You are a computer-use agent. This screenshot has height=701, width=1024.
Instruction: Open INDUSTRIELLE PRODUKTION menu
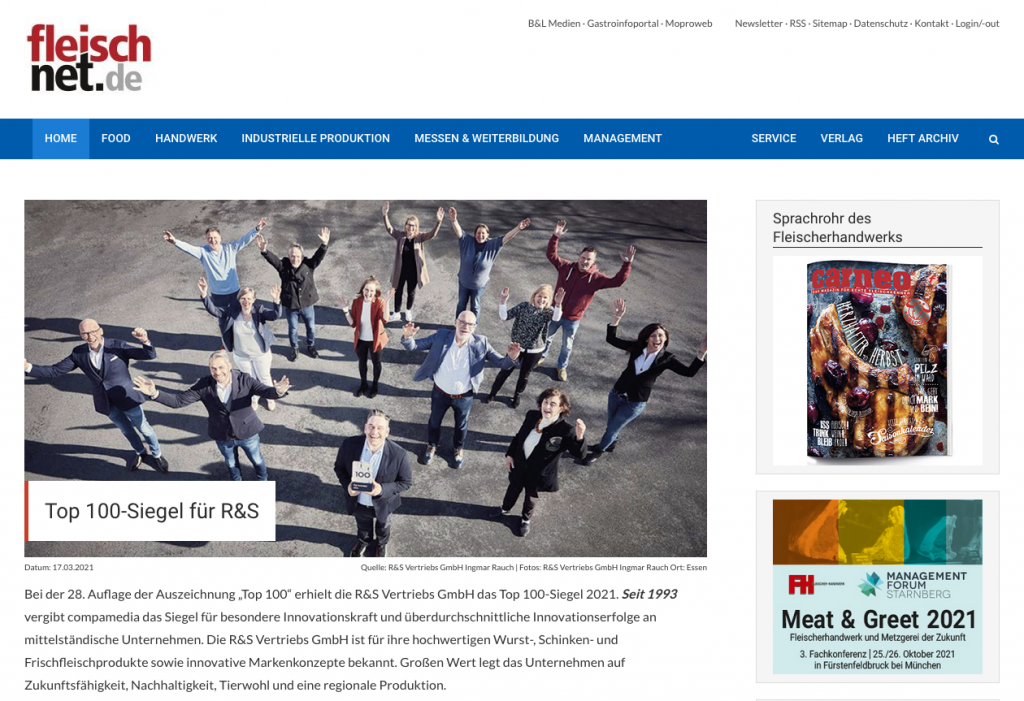tap(315, 139)
